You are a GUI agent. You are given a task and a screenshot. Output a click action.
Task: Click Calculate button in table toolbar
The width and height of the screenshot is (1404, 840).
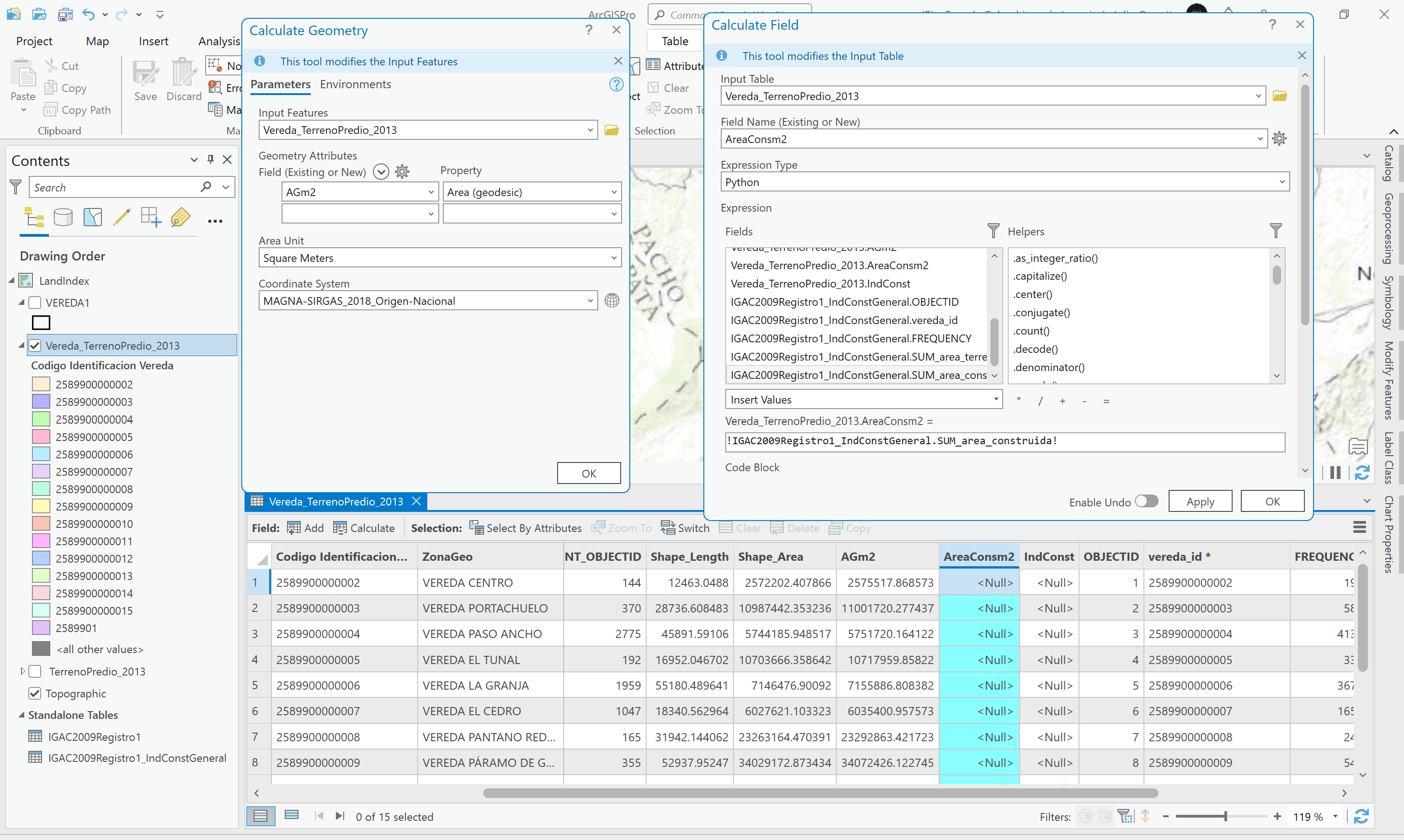pos(364,528)
